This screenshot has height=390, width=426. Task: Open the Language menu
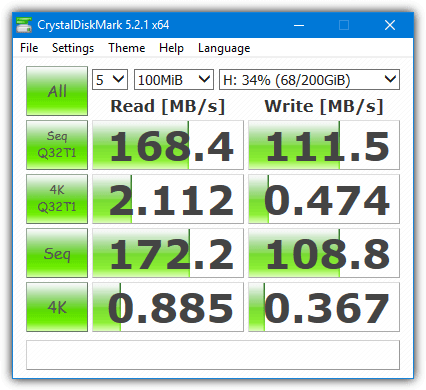point(224,48)
